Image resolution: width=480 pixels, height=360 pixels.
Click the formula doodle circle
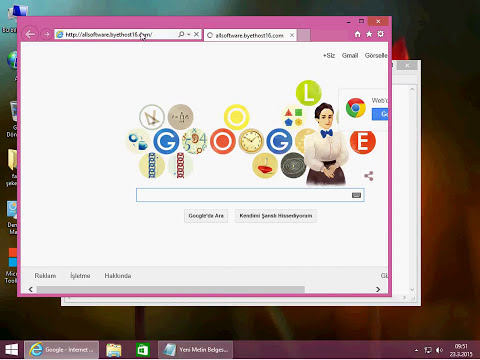click(180, 117)
